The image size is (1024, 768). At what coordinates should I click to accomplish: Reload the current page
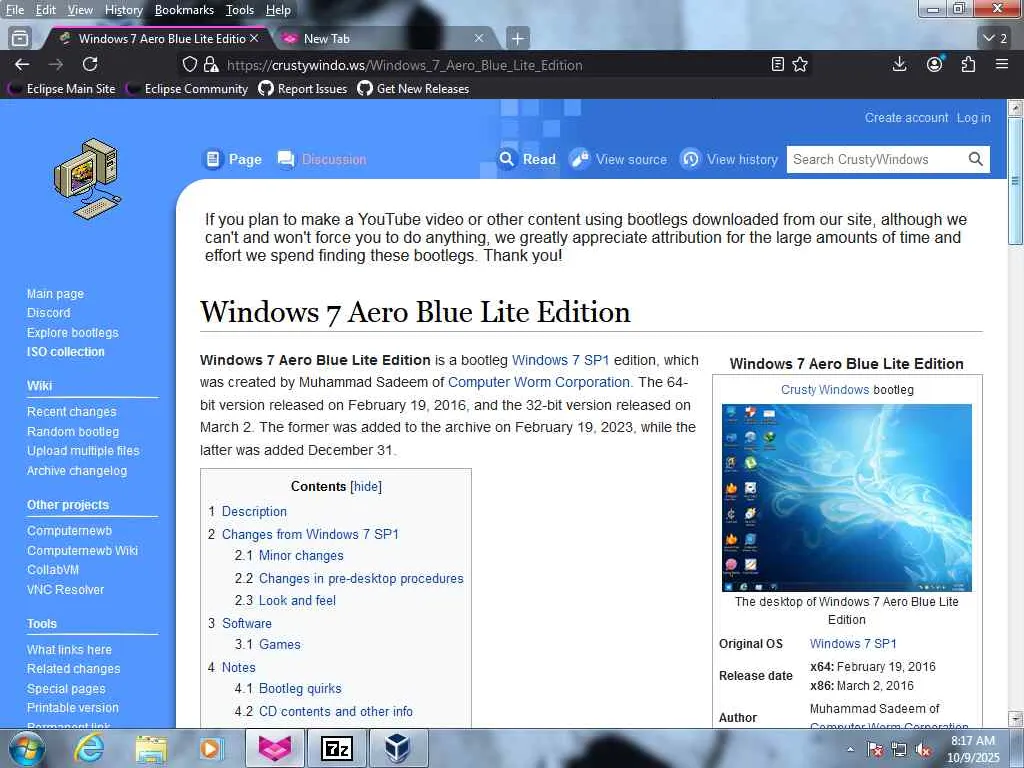pos(90,64)
